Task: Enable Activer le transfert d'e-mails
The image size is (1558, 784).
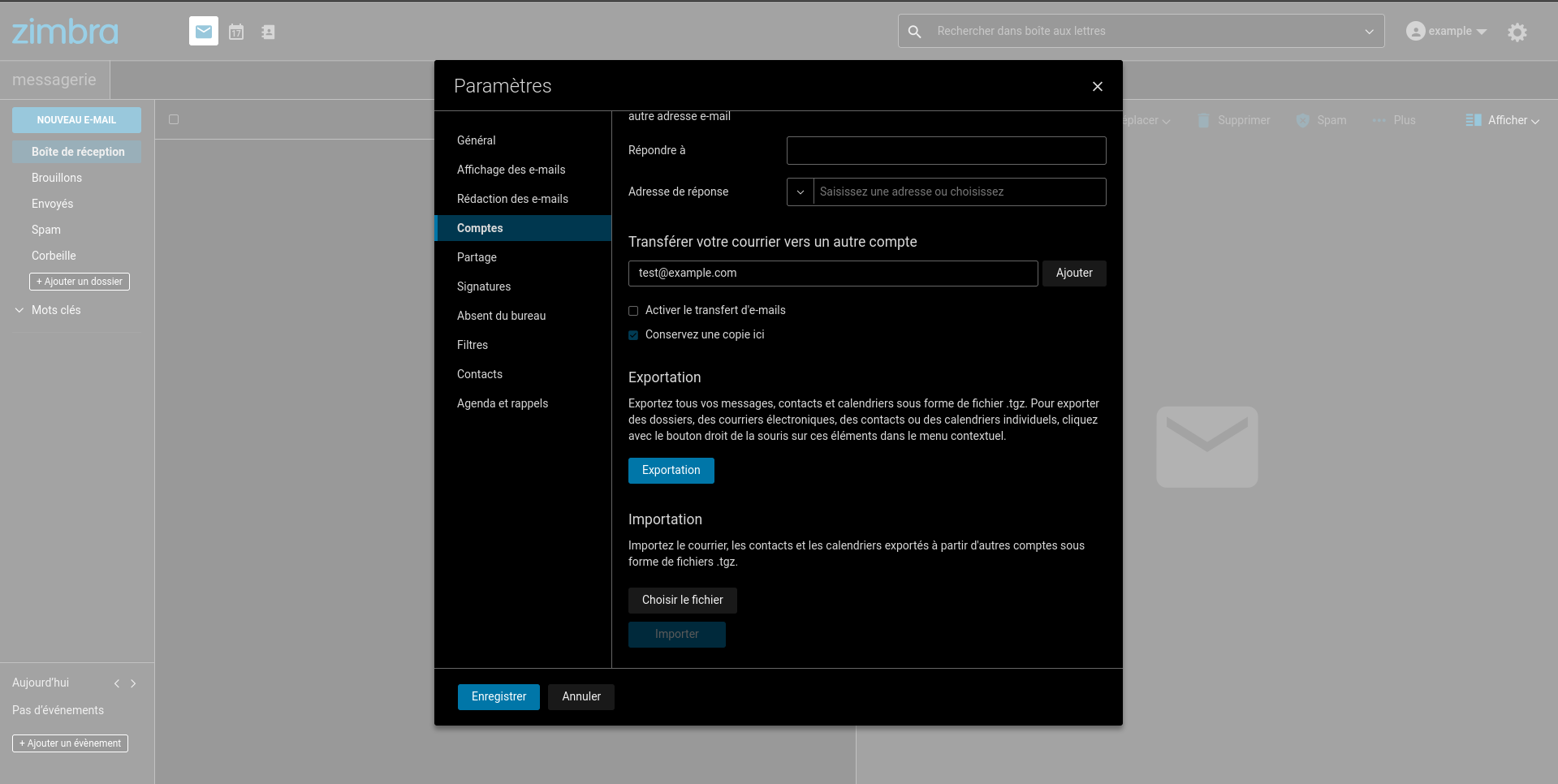Action: [633, 311]
